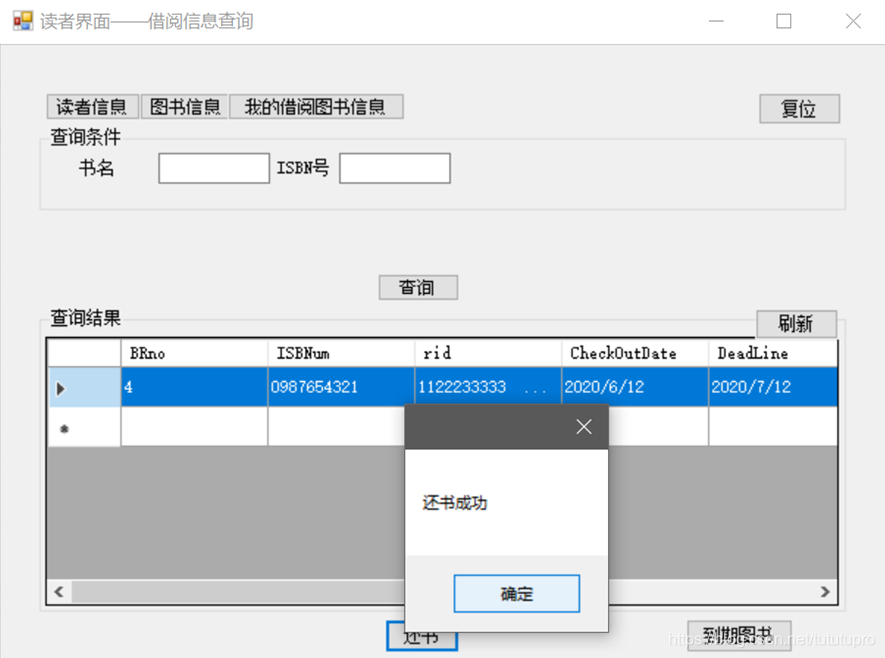Select CheckOutDate cell 2020/6/12

[x=634, y=387]
